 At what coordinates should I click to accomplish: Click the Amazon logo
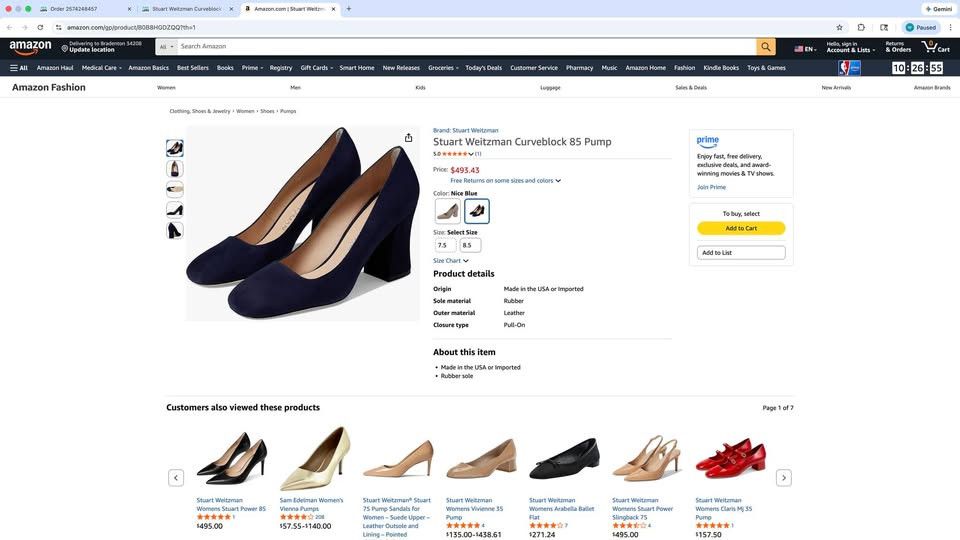coord(30,47)
